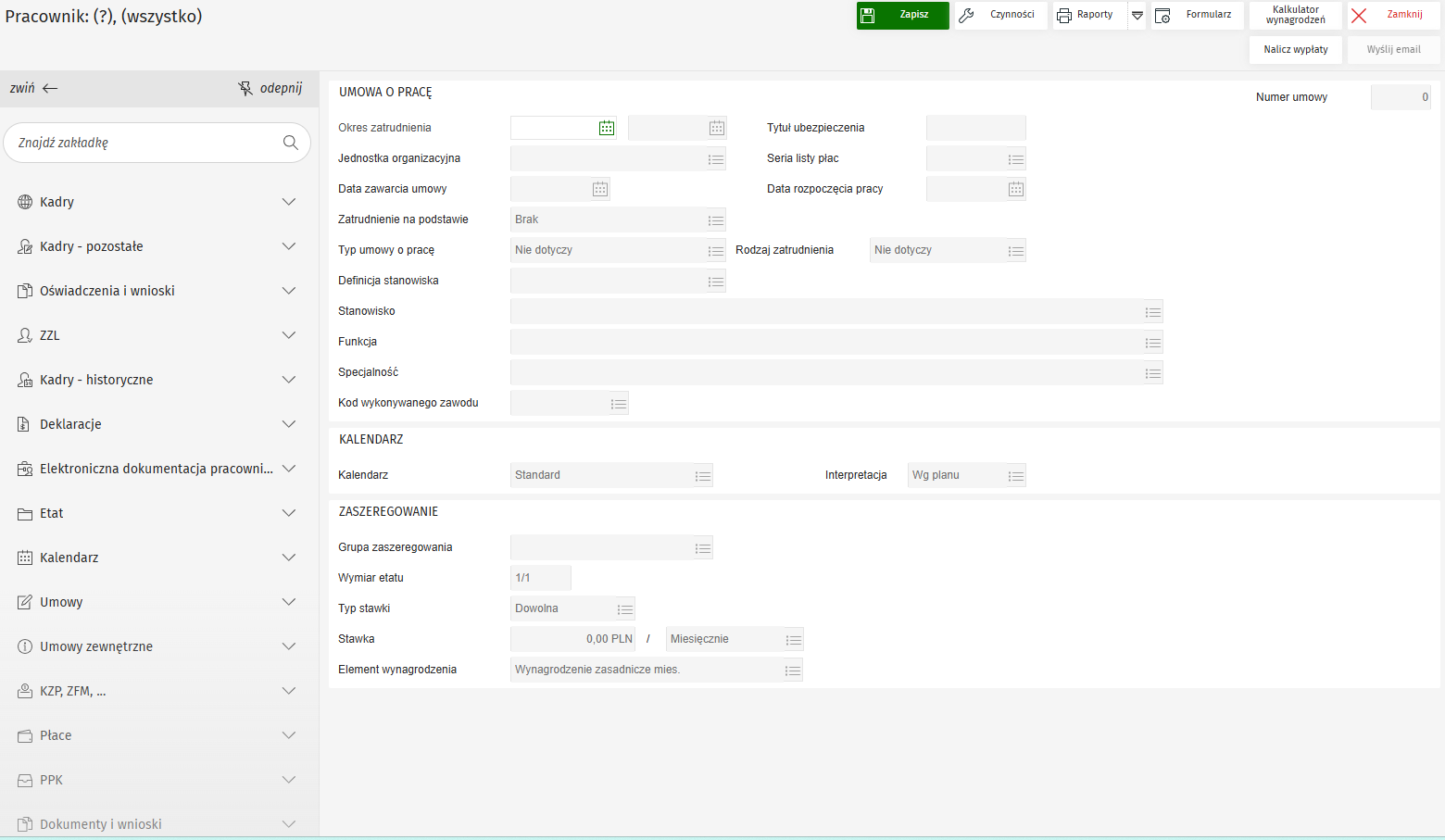Expand the Umowy section chevron

point(289,602)
